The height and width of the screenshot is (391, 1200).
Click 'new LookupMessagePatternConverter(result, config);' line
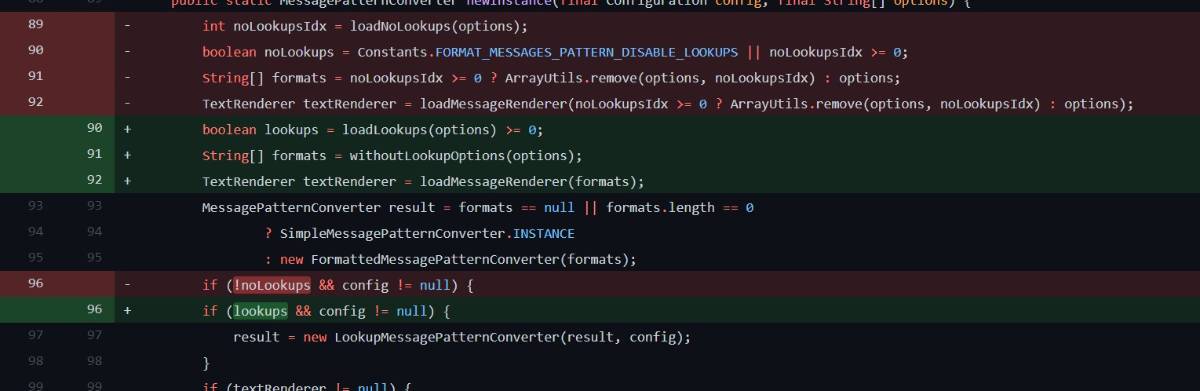coord(462,337)
